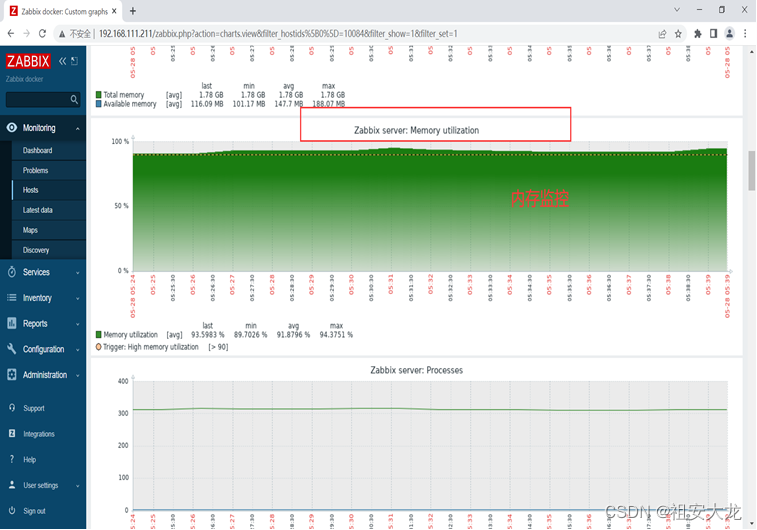Focus the sidebar search input field

pyautogui.click(x=42, y=99)
